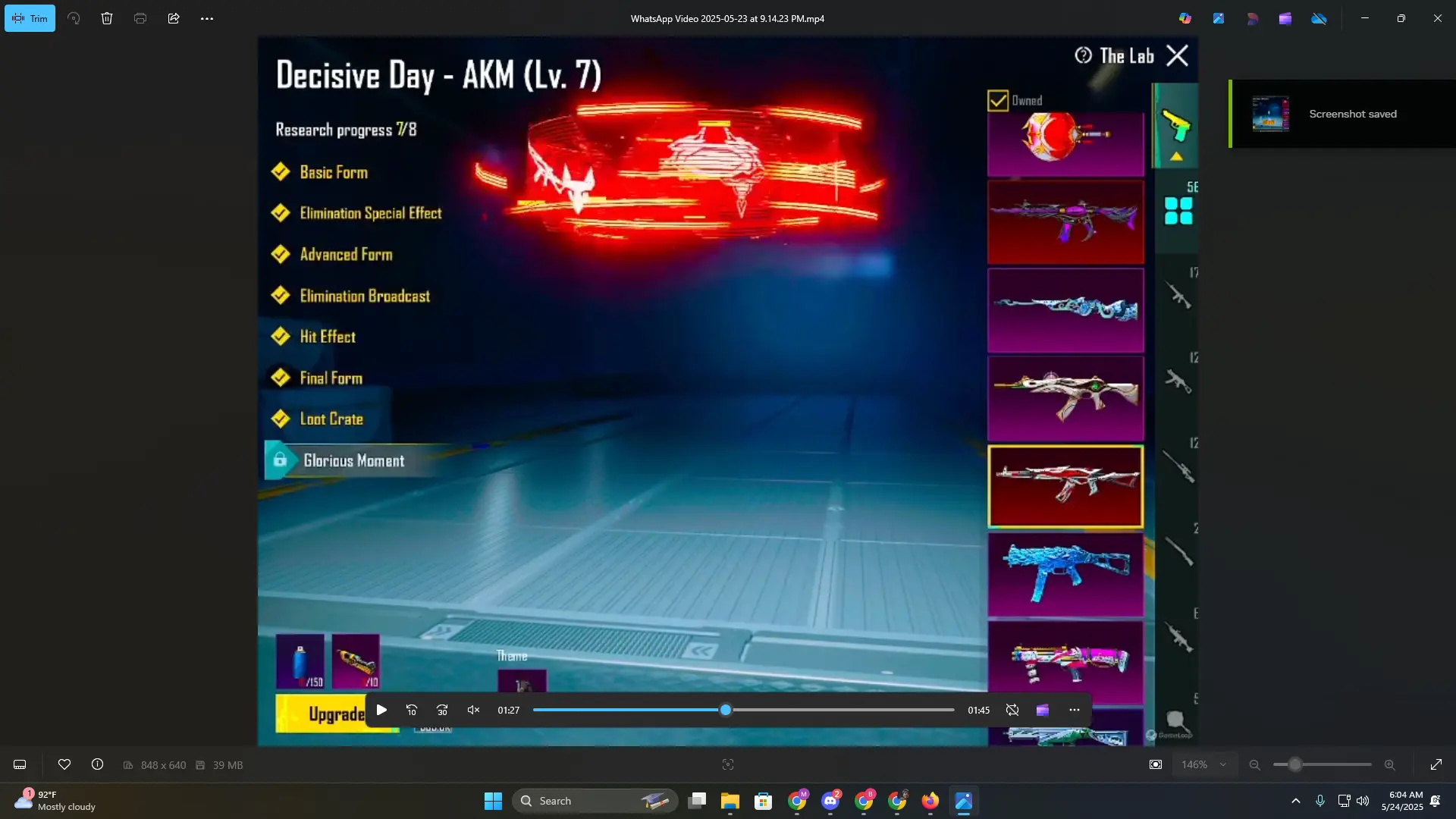Viewport: 1456px width, 819px height.
Task: Open Discord from the taskbar
Action: click(x=830, y=801)
